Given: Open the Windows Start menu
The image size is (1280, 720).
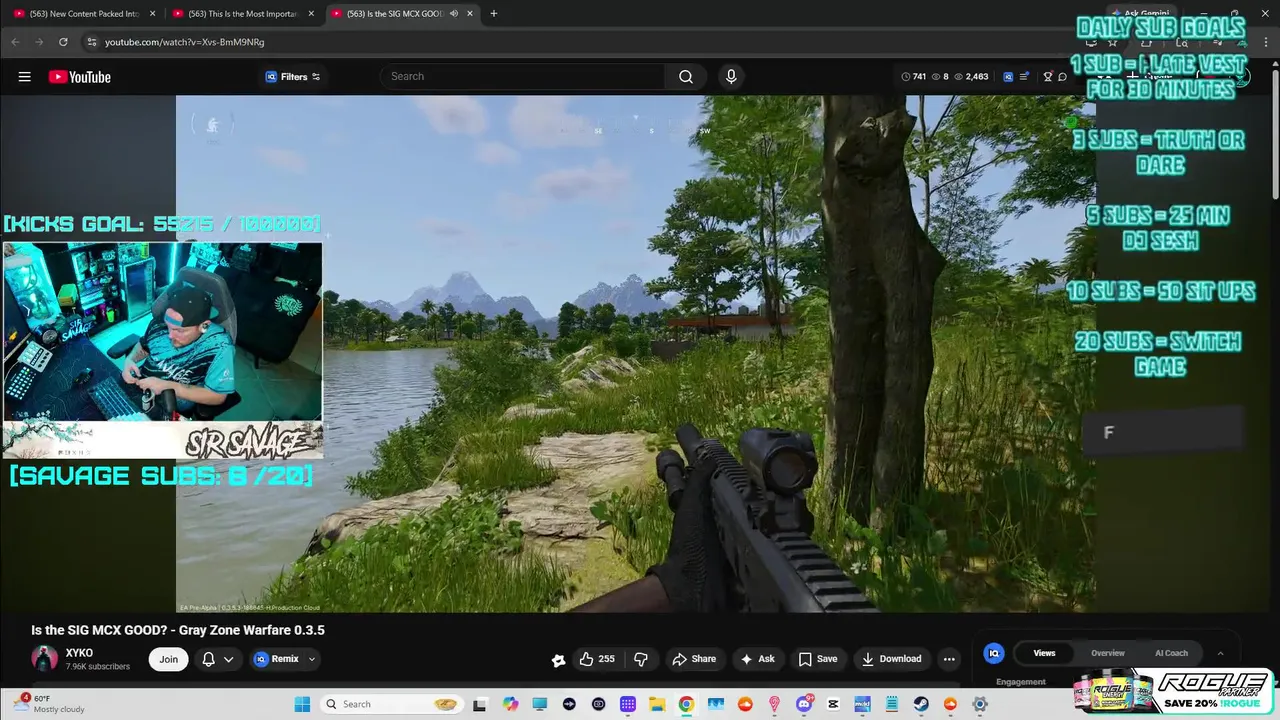Looking at the screenshot, I should pyautogui.click(x=302, y=704).
